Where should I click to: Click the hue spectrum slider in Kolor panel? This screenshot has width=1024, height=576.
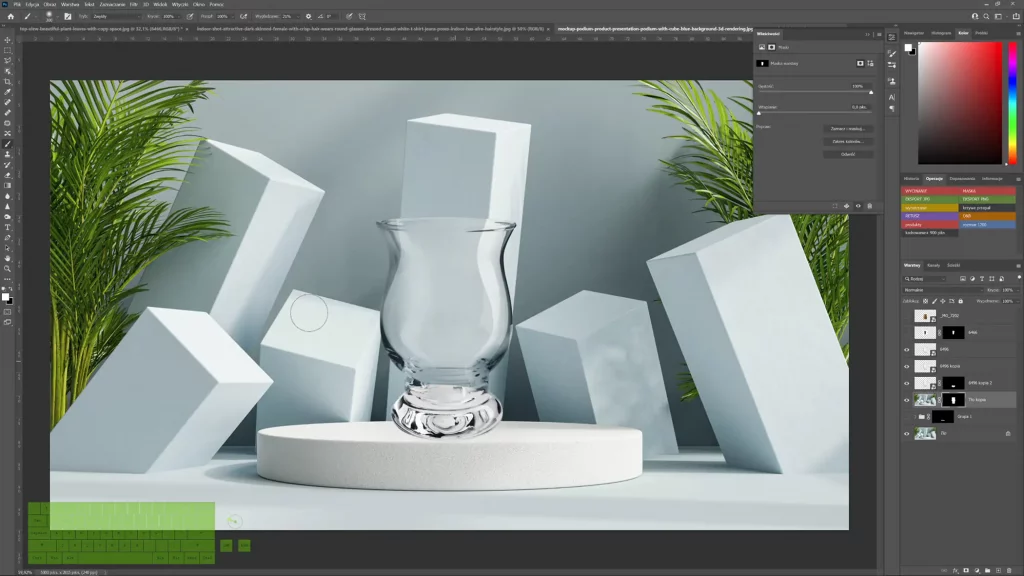[x=1012, y=103]
